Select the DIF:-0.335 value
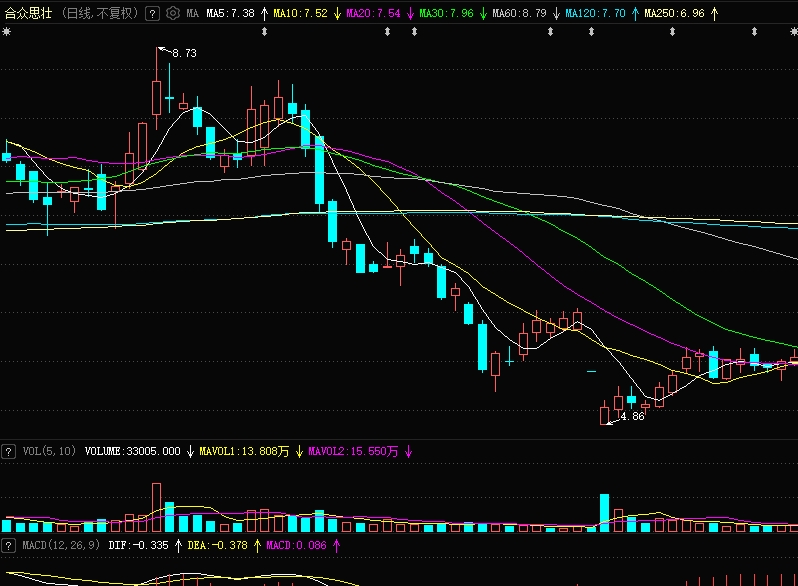The height and width of the screenshot is (586, 798). 138,545
